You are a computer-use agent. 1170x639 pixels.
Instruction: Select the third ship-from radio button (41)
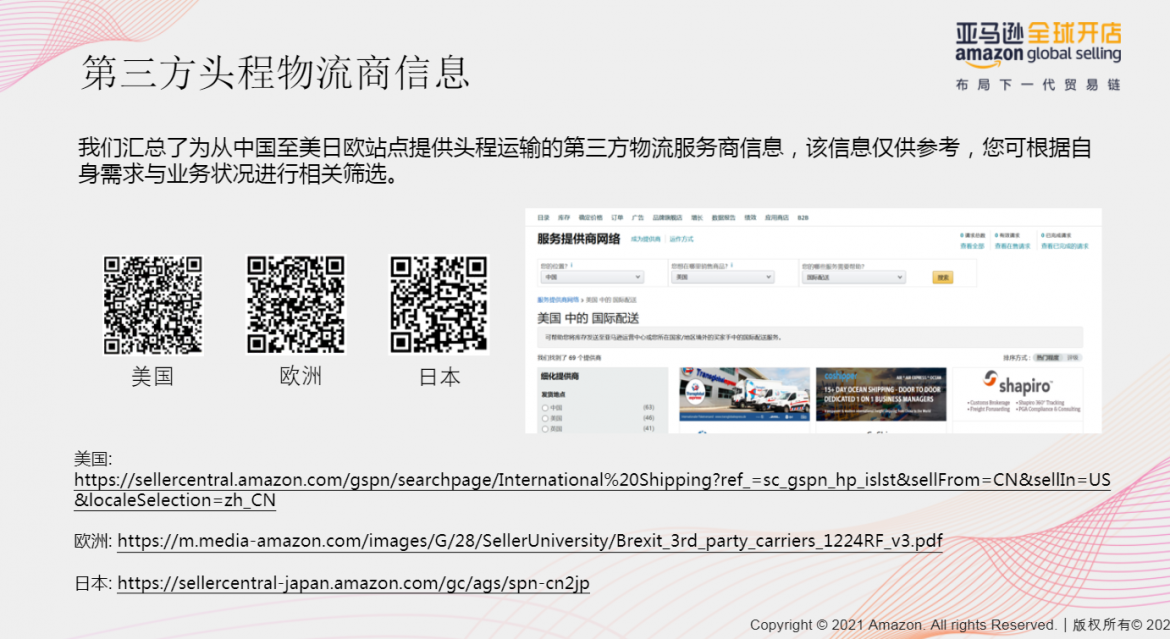click(x=545, y=428)
